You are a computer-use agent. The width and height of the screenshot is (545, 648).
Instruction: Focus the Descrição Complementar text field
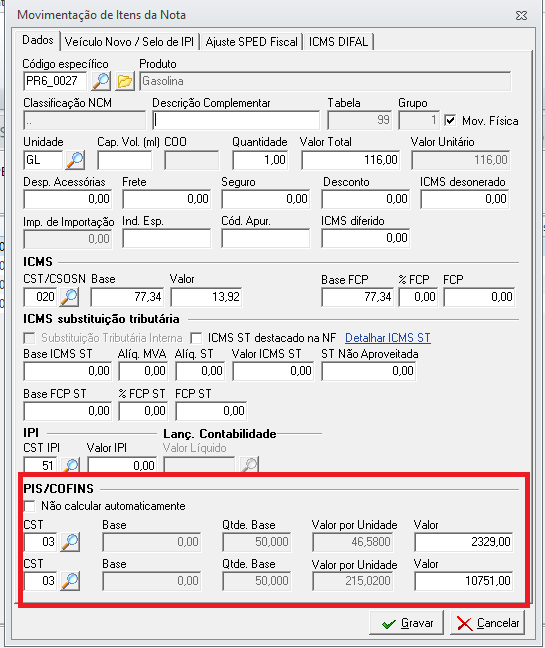[x=236, y=120]
